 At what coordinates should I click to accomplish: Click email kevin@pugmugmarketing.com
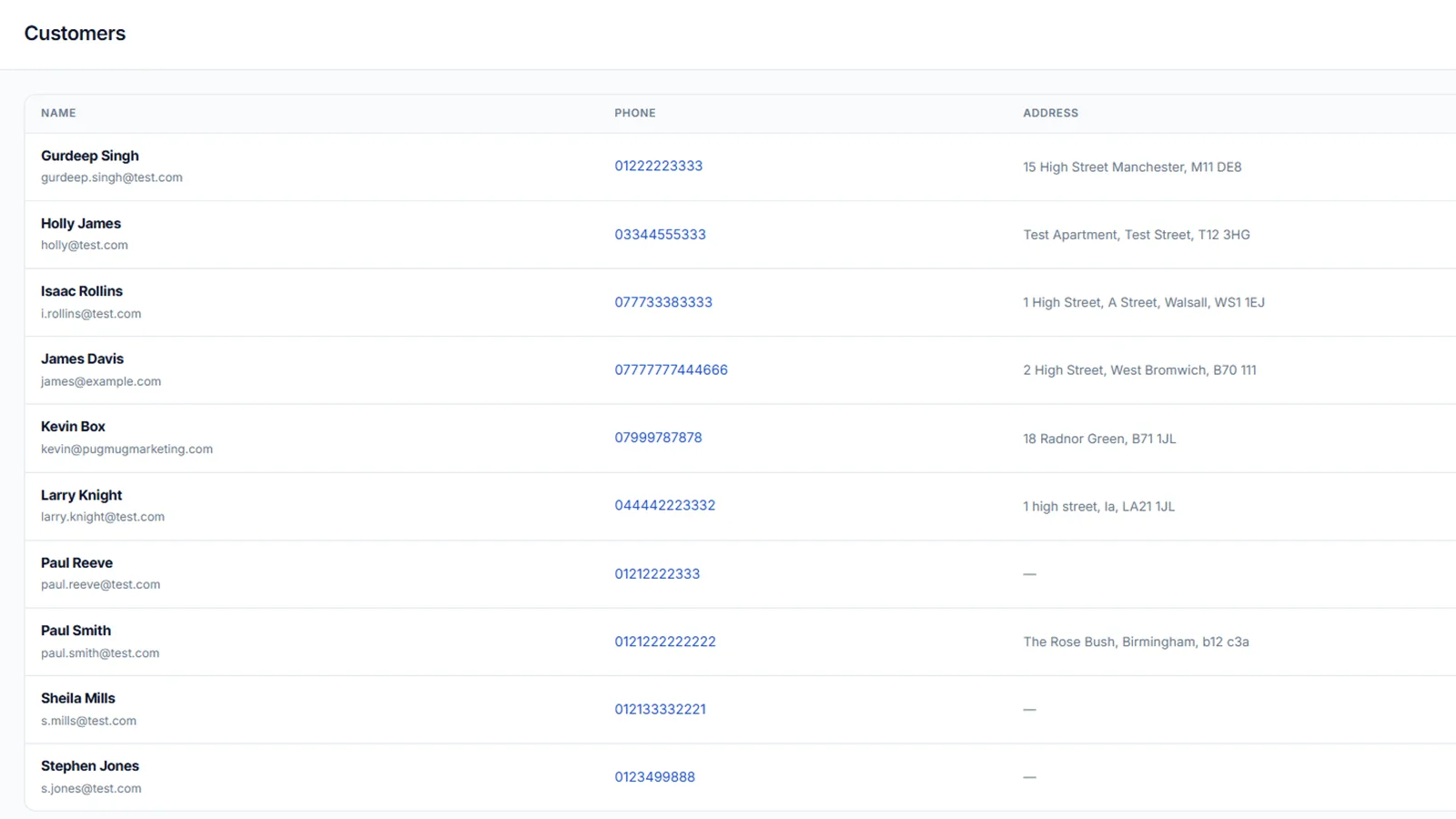[126, 449]
